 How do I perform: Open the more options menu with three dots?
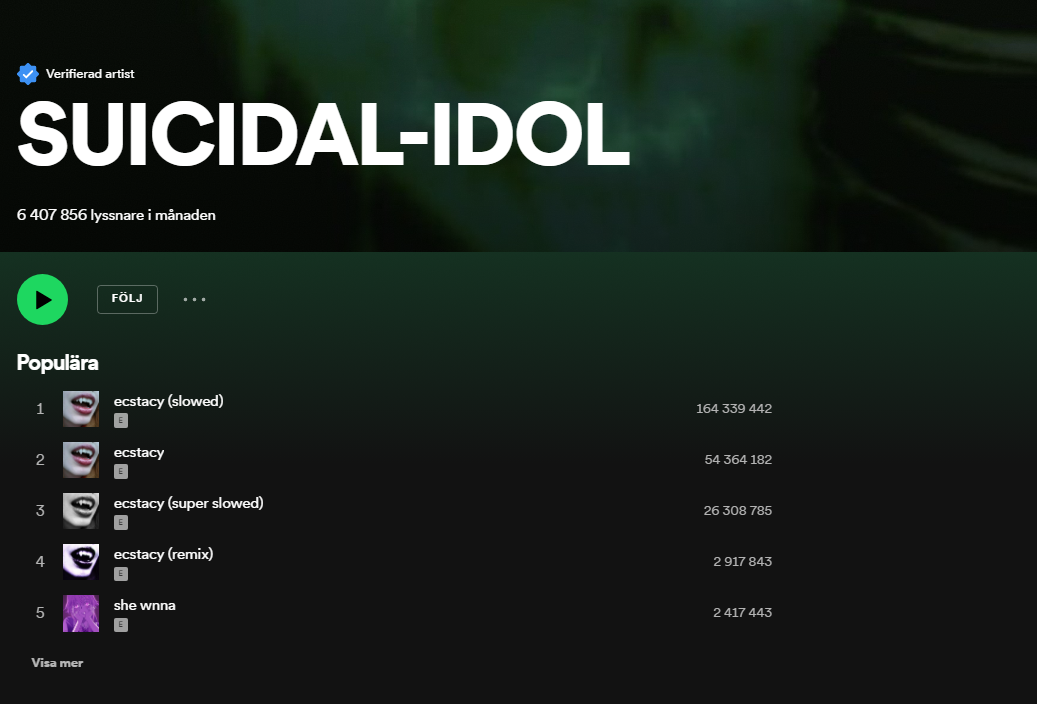point(194,299)
